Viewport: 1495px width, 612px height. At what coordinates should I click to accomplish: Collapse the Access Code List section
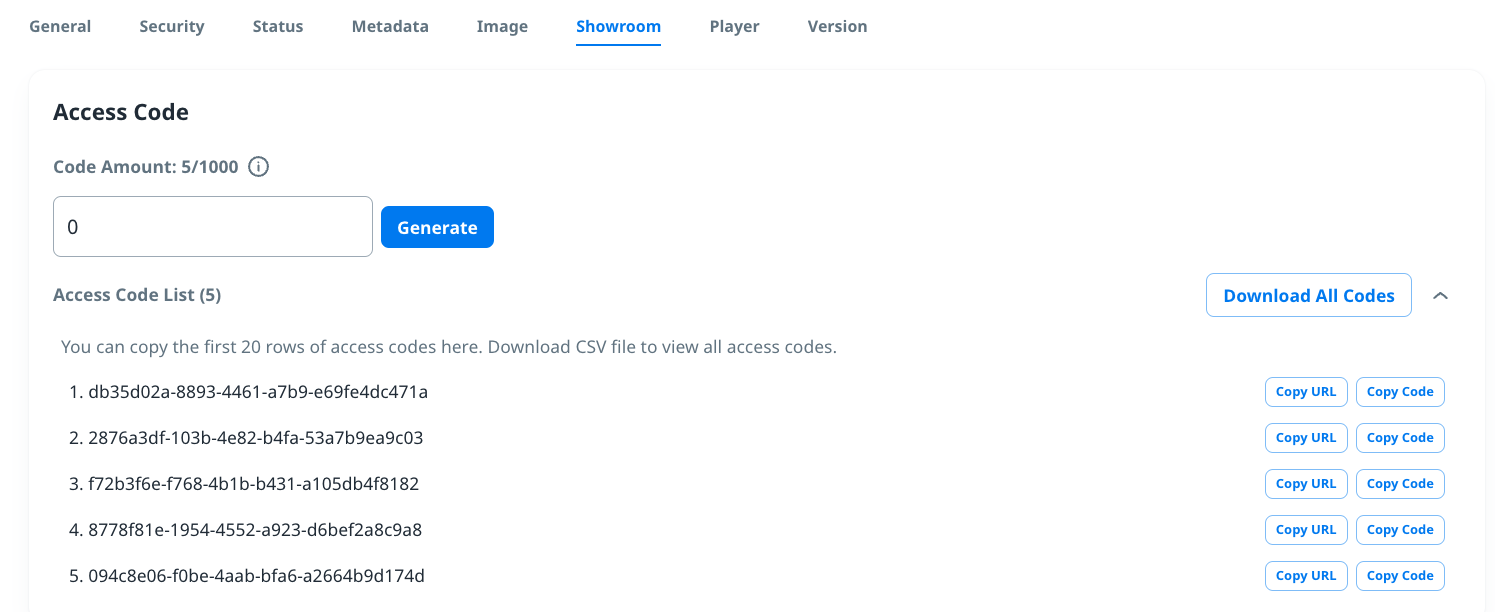[x=1440, y=296]
